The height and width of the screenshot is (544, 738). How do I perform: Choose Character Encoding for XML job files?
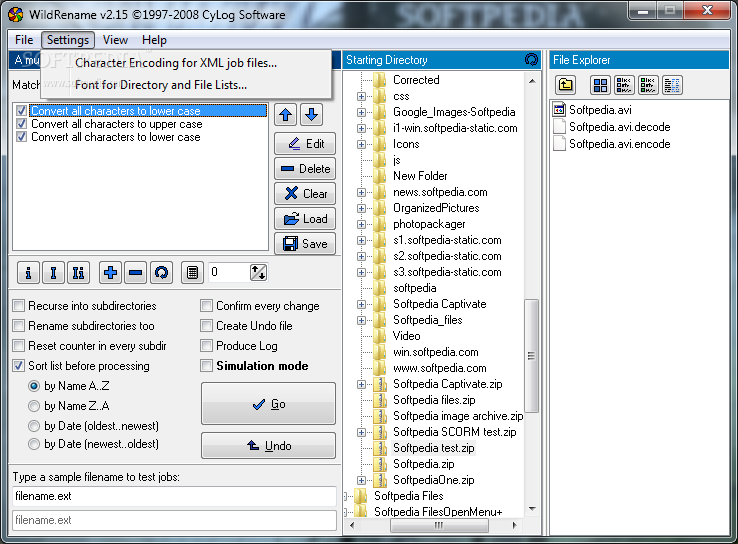pos(186,63)
